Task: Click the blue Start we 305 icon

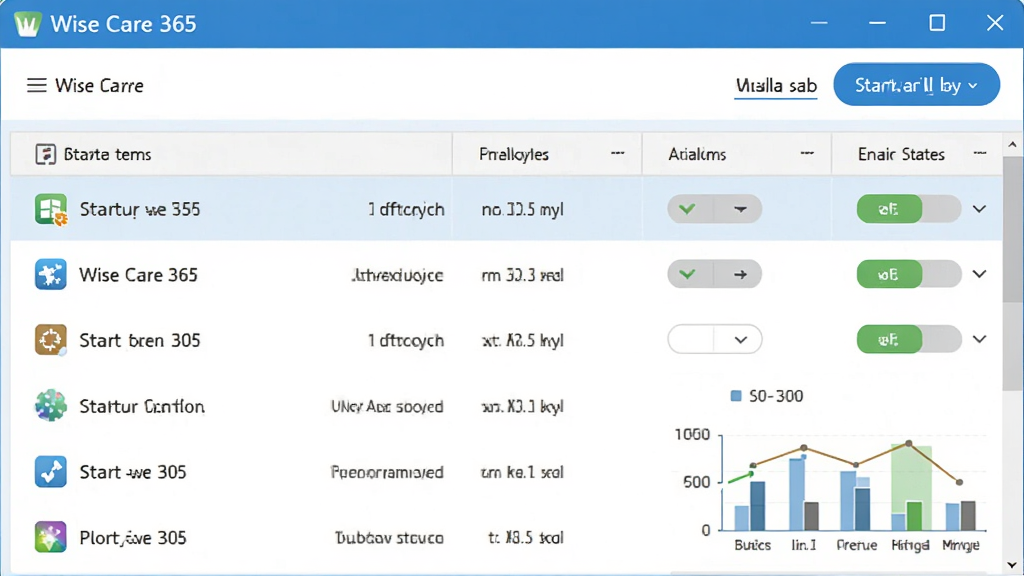Action: point(51,472)
